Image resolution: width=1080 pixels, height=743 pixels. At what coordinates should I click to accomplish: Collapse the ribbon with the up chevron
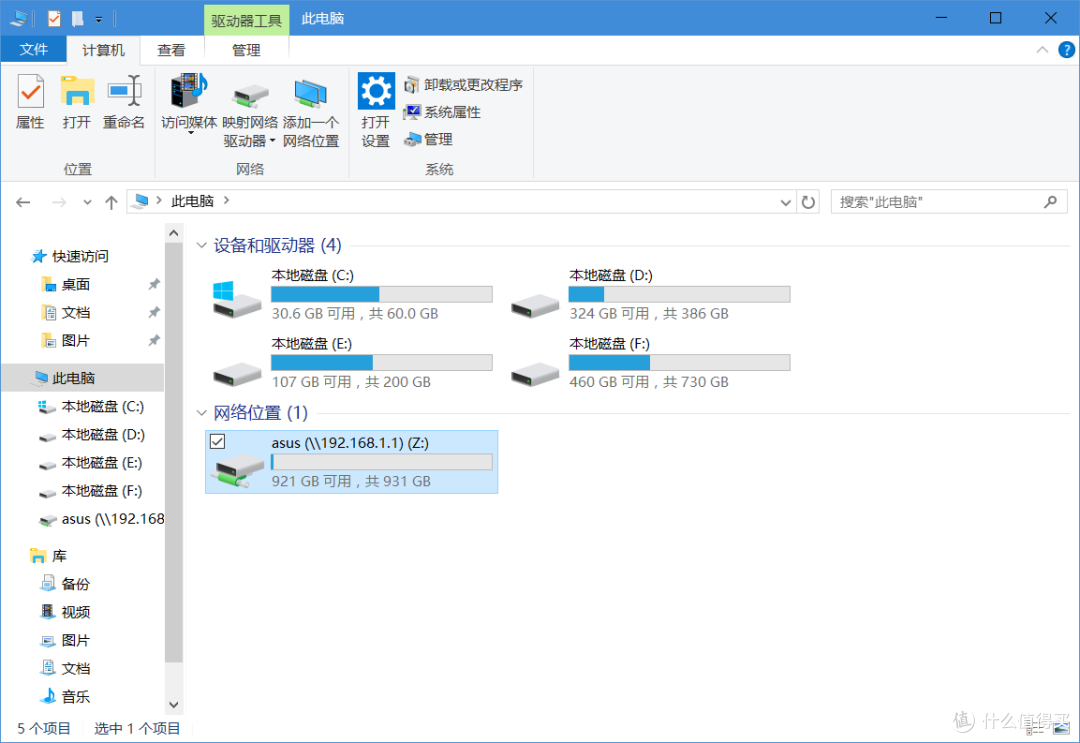coord(1042,50)
